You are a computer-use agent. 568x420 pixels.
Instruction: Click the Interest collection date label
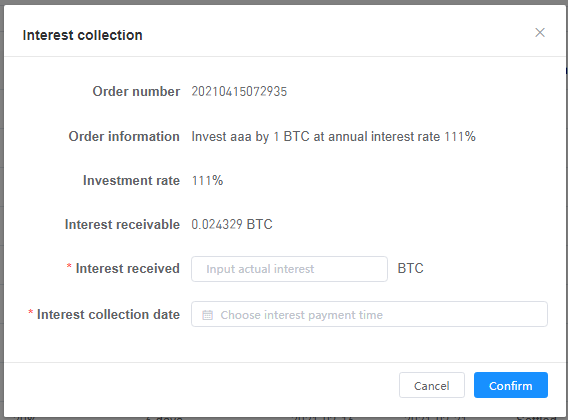(108, 314)
